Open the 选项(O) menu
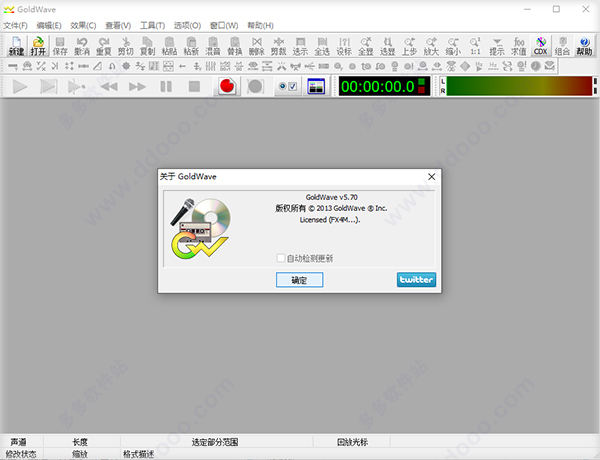This screenshot has width=600, height=460. [187, 26]
